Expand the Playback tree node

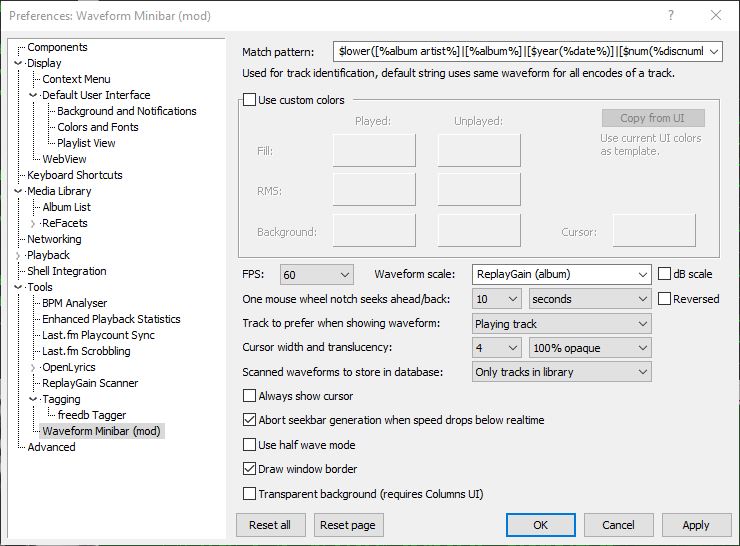[19, 255]
